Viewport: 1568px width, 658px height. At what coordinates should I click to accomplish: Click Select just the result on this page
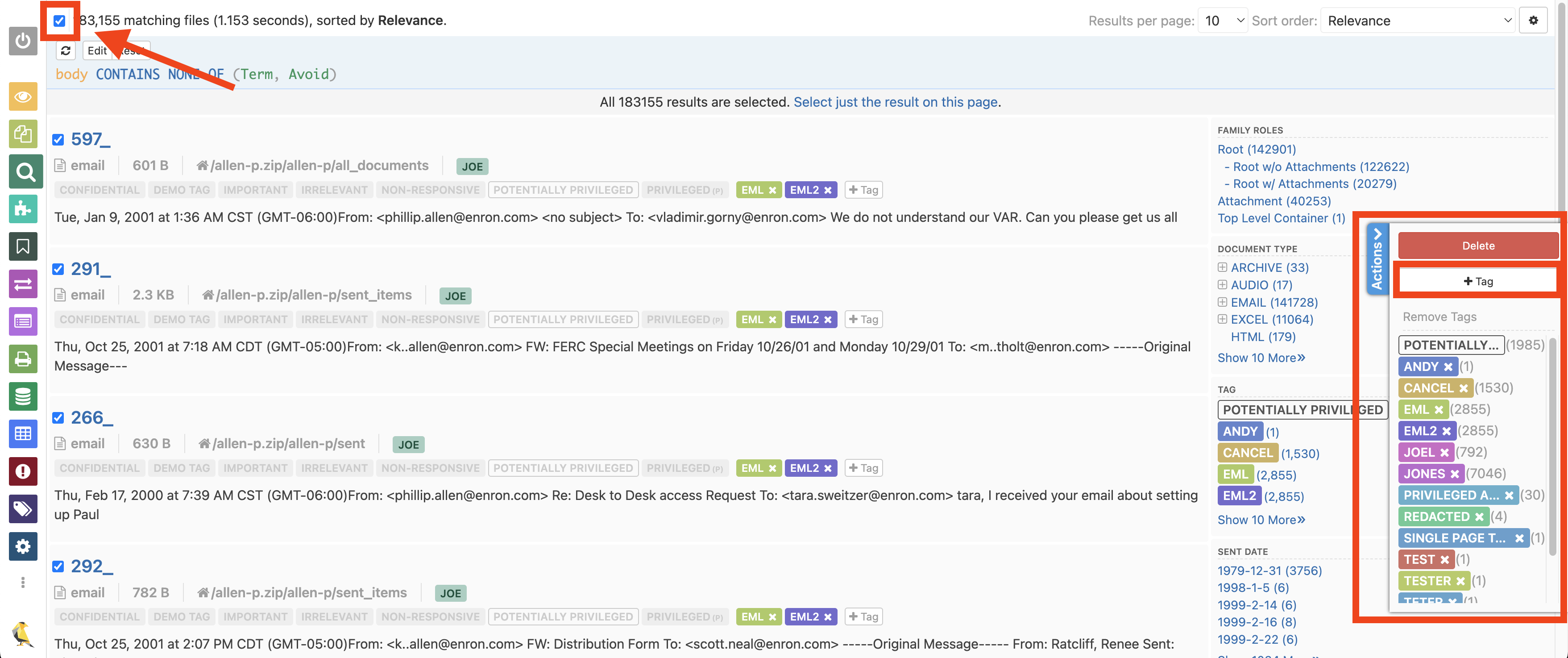coord(895,102)
